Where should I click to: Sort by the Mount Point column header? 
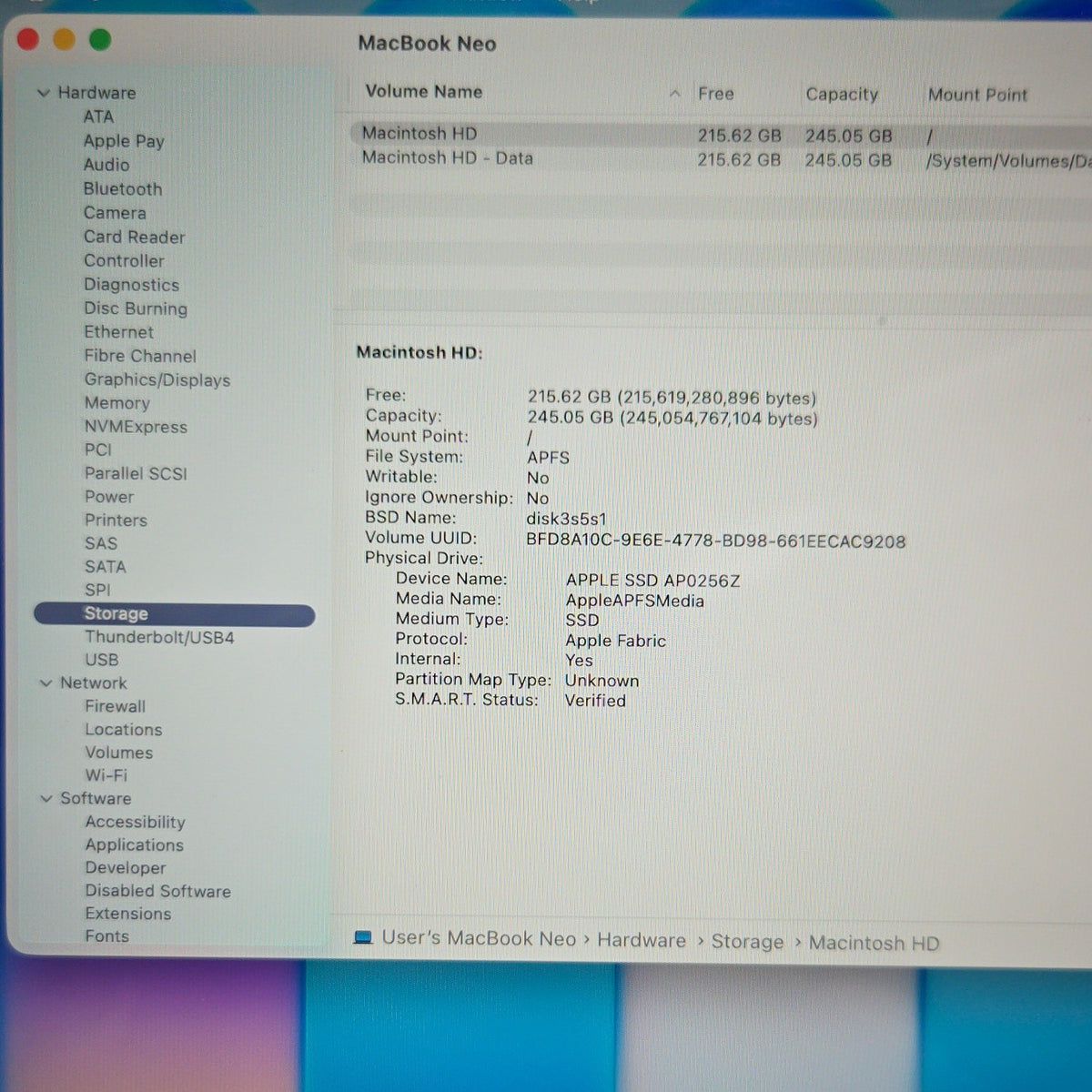click(977, 95)
